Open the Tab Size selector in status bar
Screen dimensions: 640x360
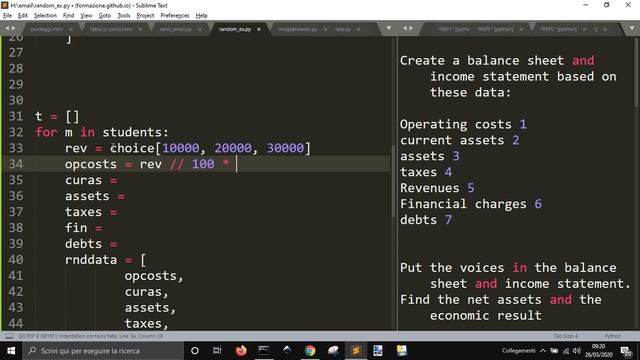click(x=566, y=336)
